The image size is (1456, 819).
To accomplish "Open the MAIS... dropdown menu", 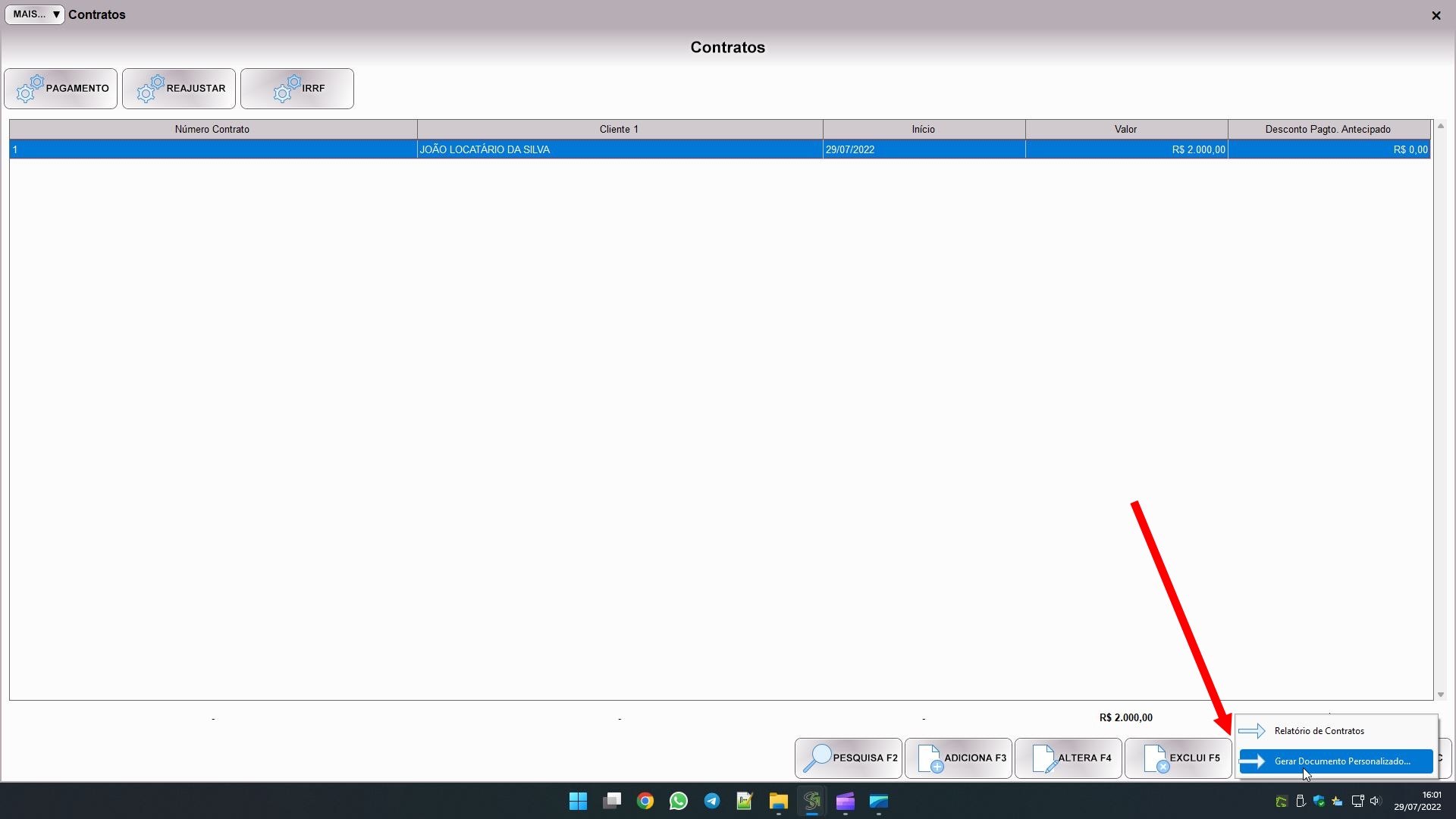I will [x=35, y=14].
